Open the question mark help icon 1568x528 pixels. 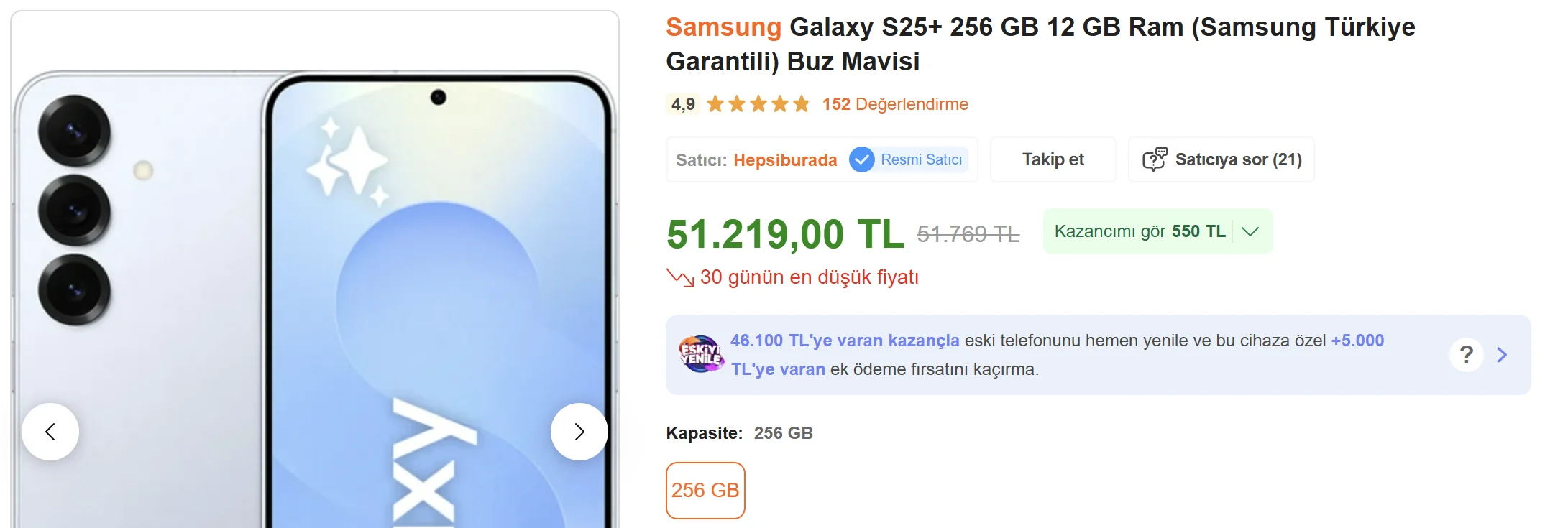pyautogui.click(x=1467, y=355)
